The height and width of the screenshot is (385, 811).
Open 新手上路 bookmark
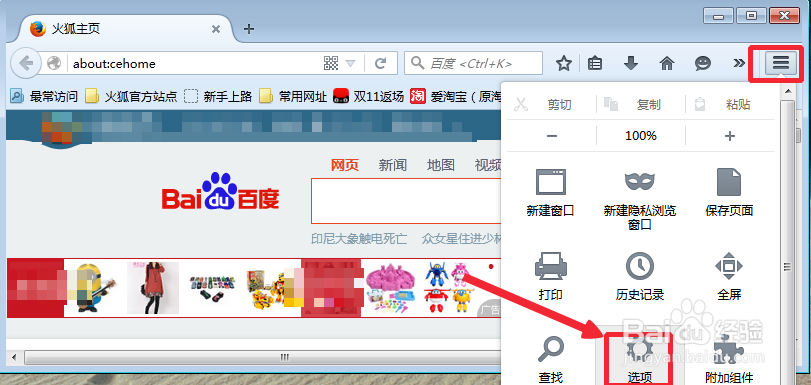[218, 96]
